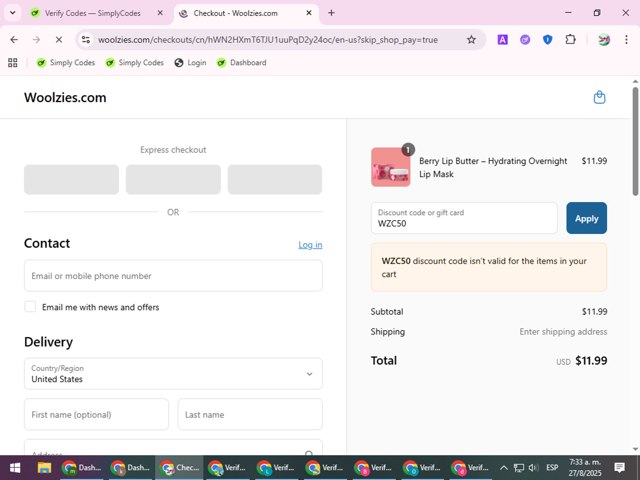Click the WZC50 invalid discount message
Screen dimensions: 640x480
click(x=489, y=267)
